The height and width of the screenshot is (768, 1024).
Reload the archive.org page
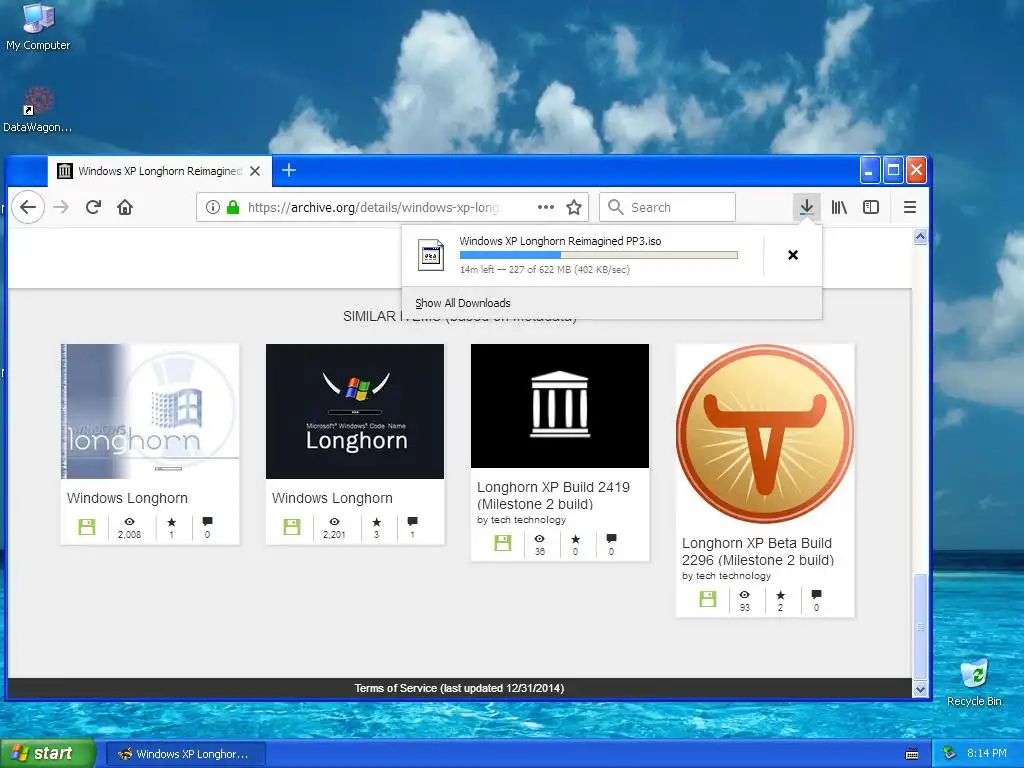[x=93, y=208]
